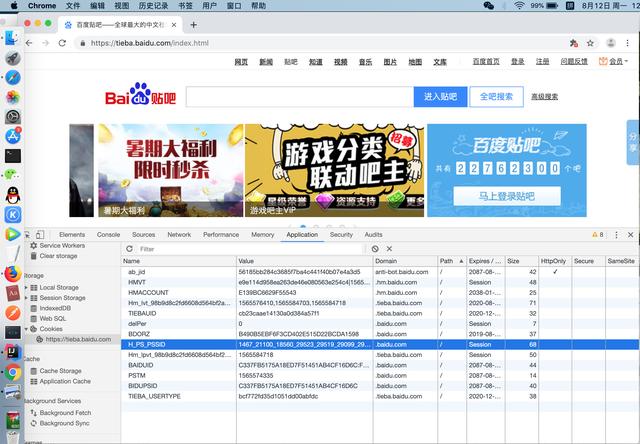Open the DevTools more options menu
Image resolution: width=640 pixels, height=444 pixels.
pyautogui.click(x=616, y=235)
